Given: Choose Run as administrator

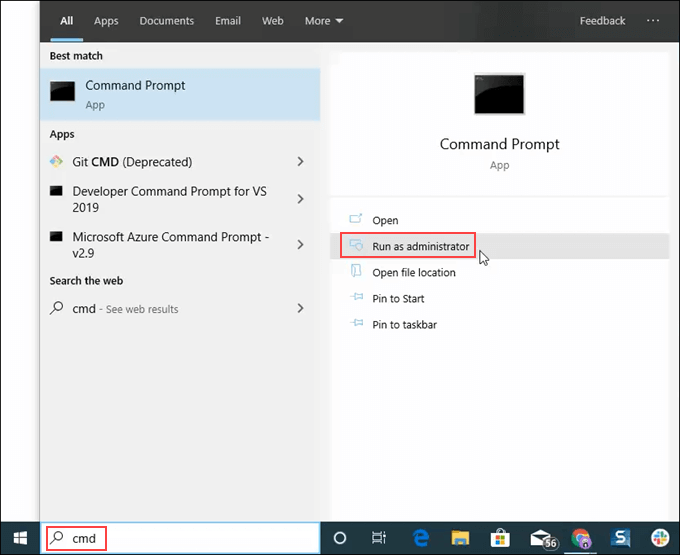Looking at the screenshot, I should (499, 246).
